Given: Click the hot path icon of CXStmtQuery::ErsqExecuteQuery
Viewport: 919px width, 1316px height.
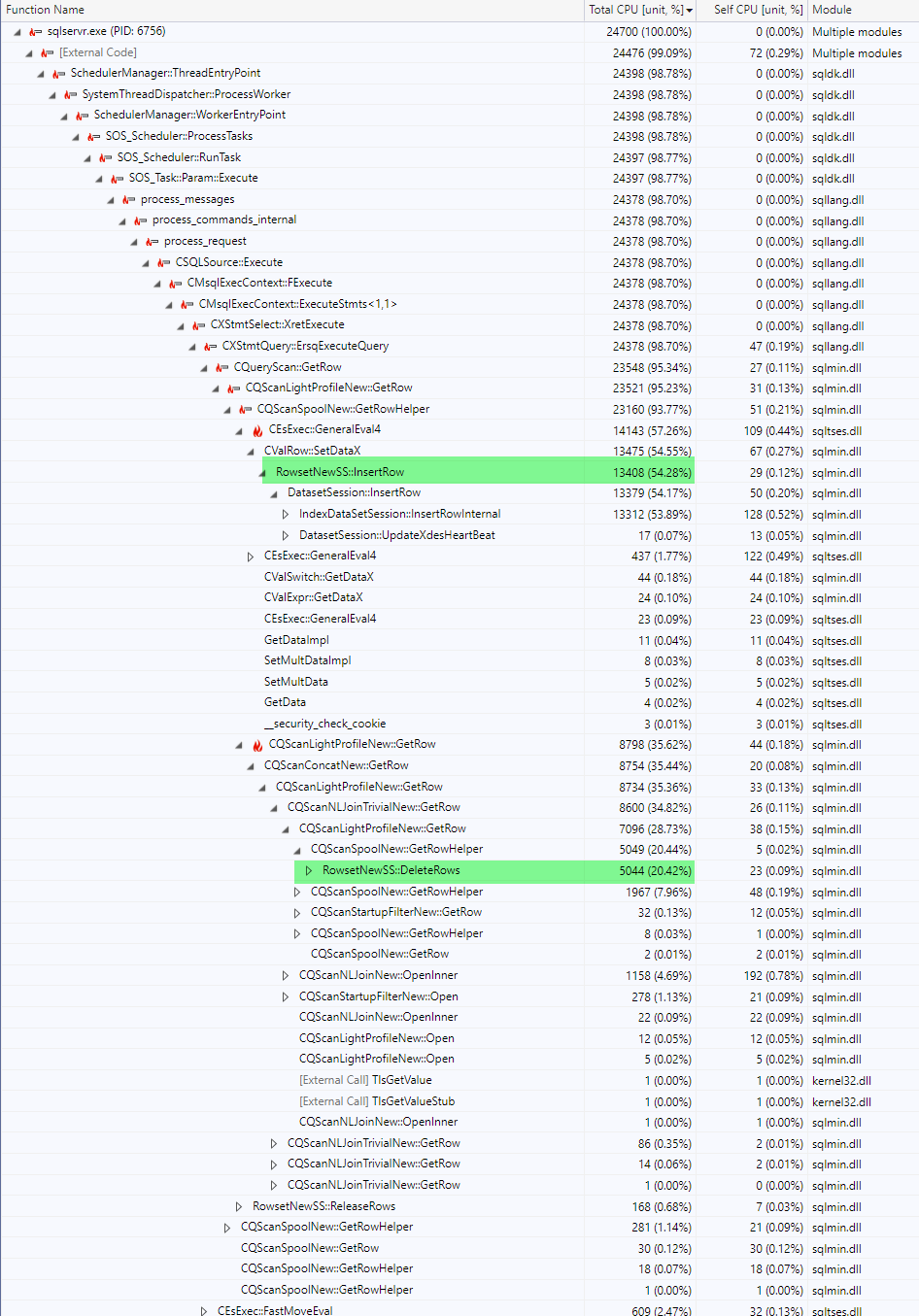Looking at the screenshot, I should [211, 347].
